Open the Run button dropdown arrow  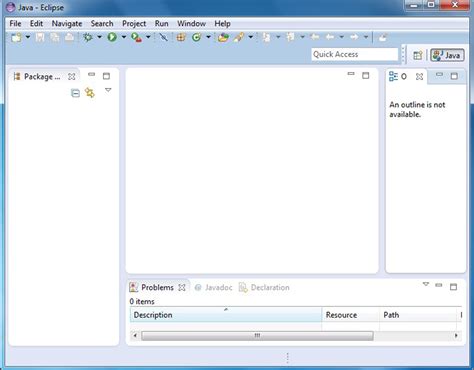(x=124, y=37)
